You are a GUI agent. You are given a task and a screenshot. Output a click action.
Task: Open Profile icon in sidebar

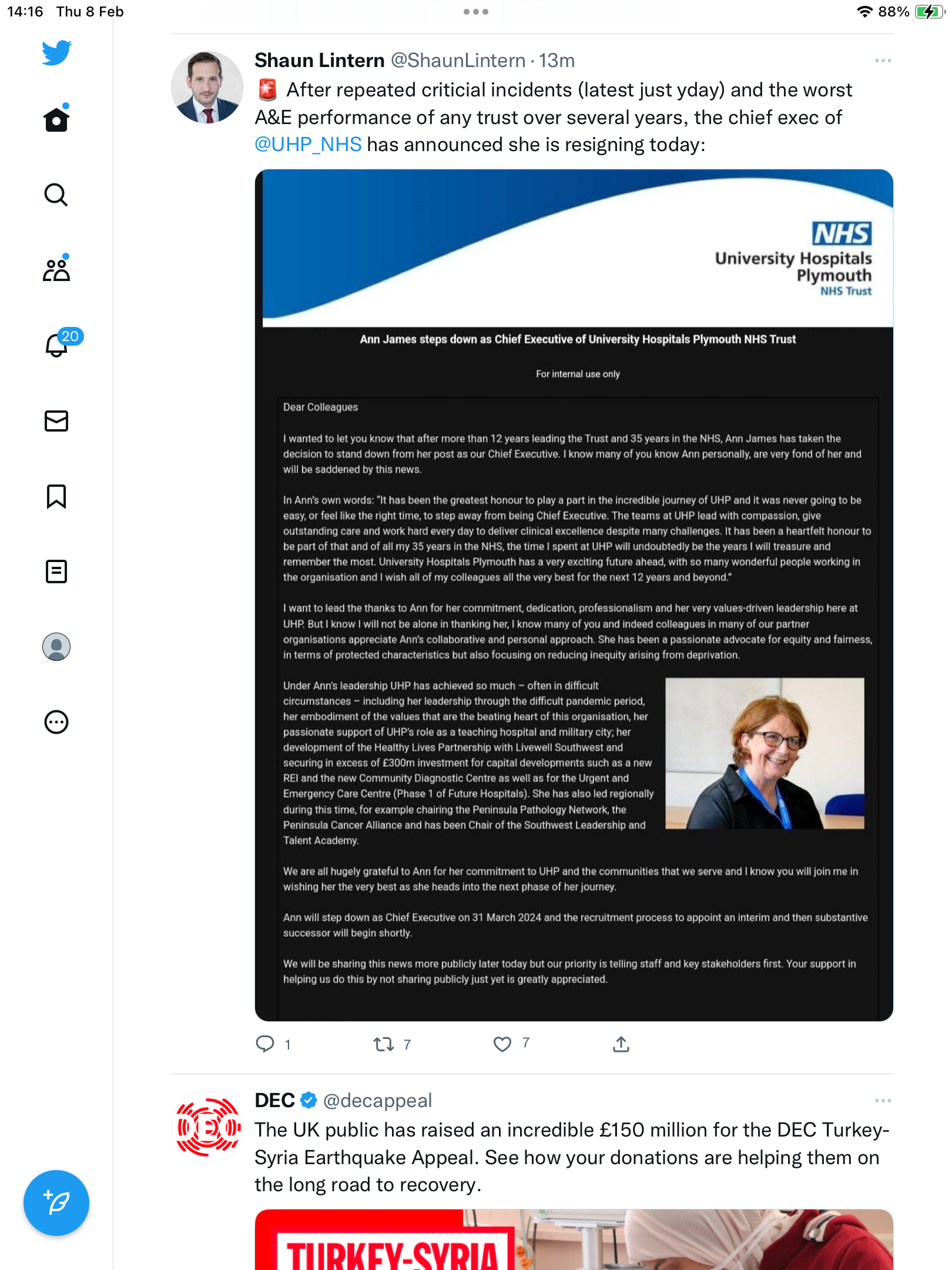(x=56, y=647)
